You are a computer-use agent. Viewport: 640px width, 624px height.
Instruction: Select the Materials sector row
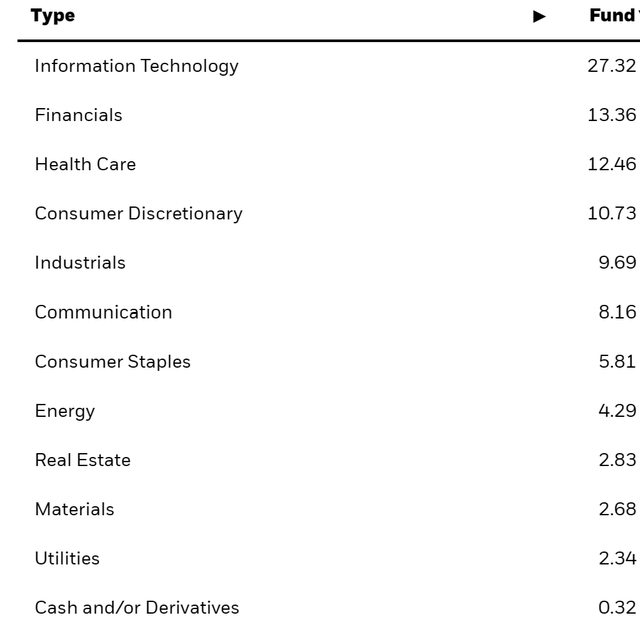74,509
